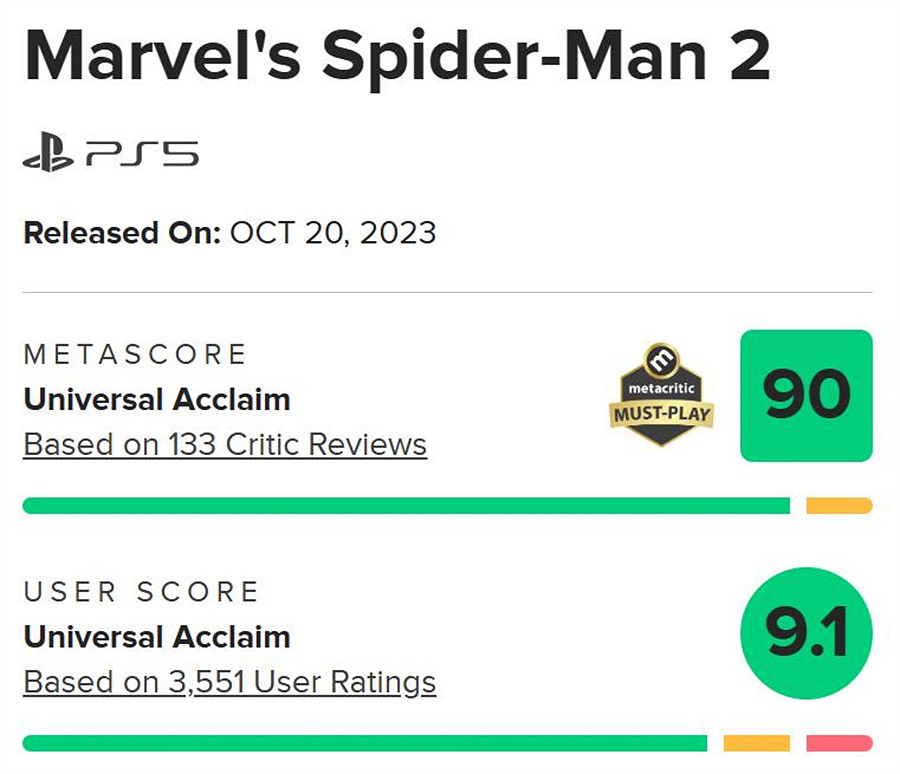The height and width of the screenshot is (774, 900).
Task: Click 'Universal Acclaim' under User Score
Action: click(157, 637)
